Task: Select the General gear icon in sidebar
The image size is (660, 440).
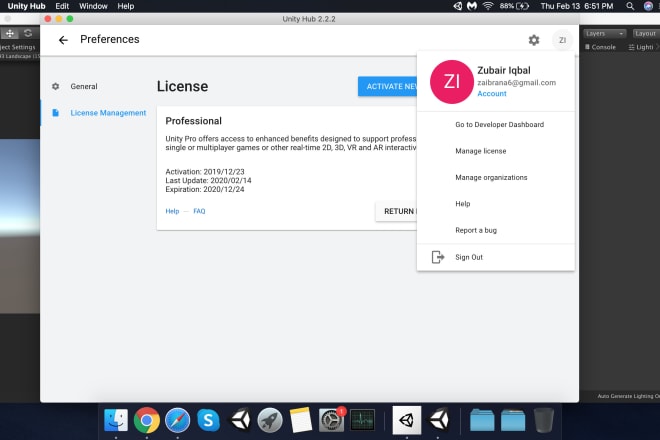Action: tap(56, 86)
